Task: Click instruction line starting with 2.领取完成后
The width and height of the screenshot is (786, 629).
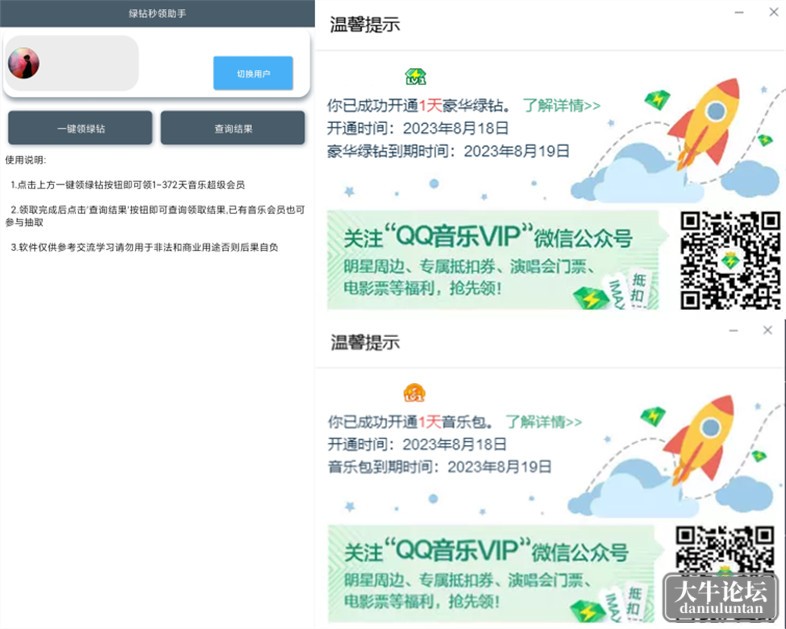Action: [x=155, y=216]
